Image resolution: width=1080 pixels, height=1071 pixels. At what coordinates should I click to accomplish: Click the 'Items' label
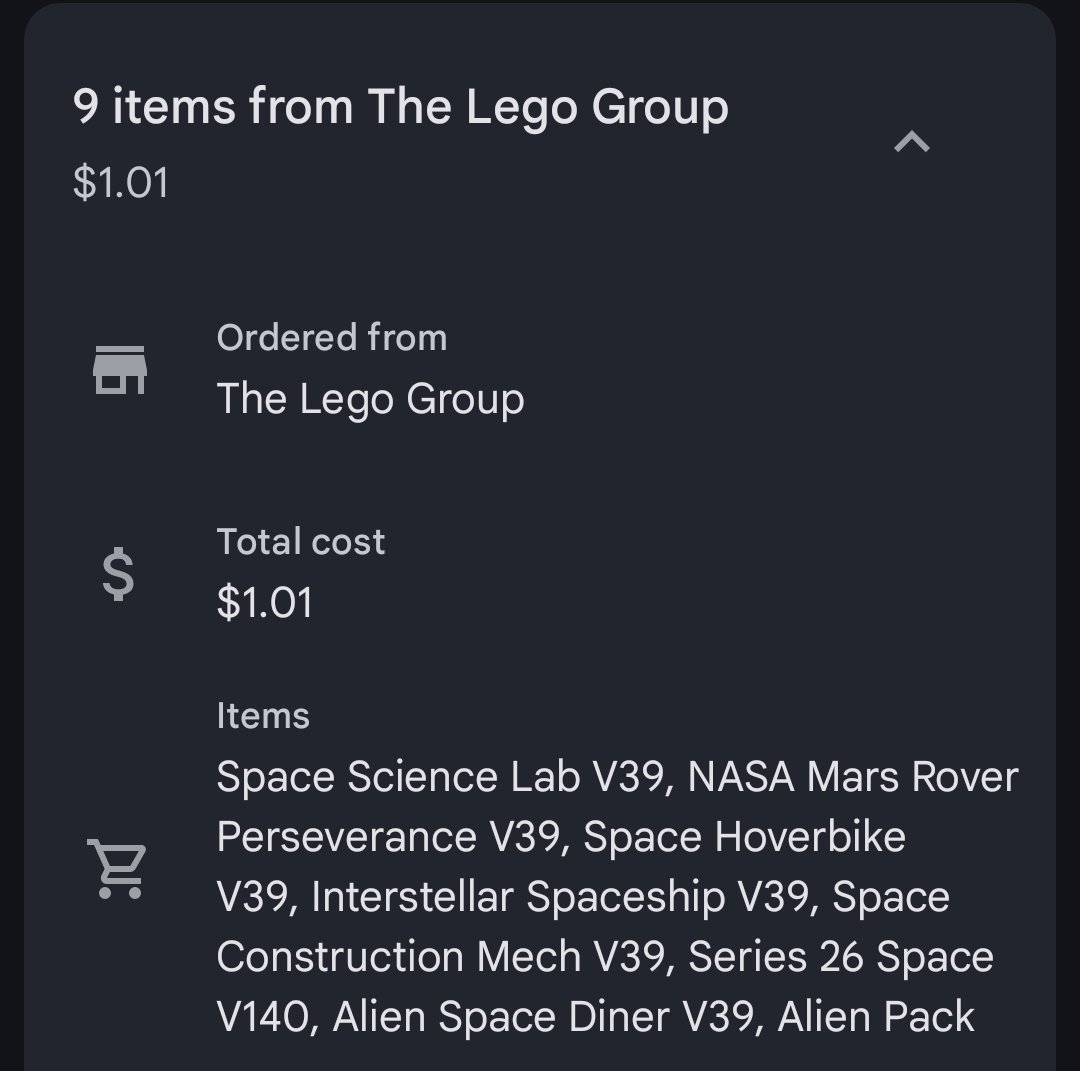pos(263,716)
